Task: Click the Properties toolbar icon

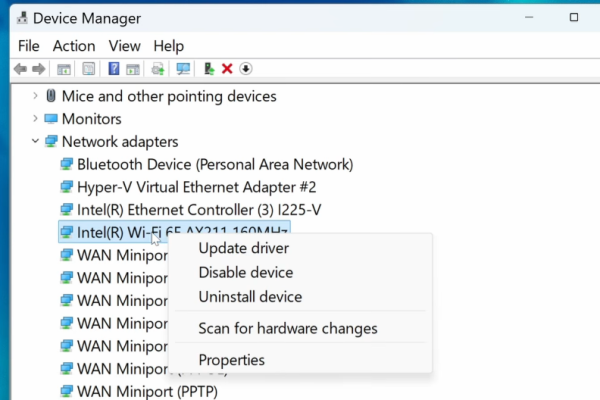Action: (89, 69)
